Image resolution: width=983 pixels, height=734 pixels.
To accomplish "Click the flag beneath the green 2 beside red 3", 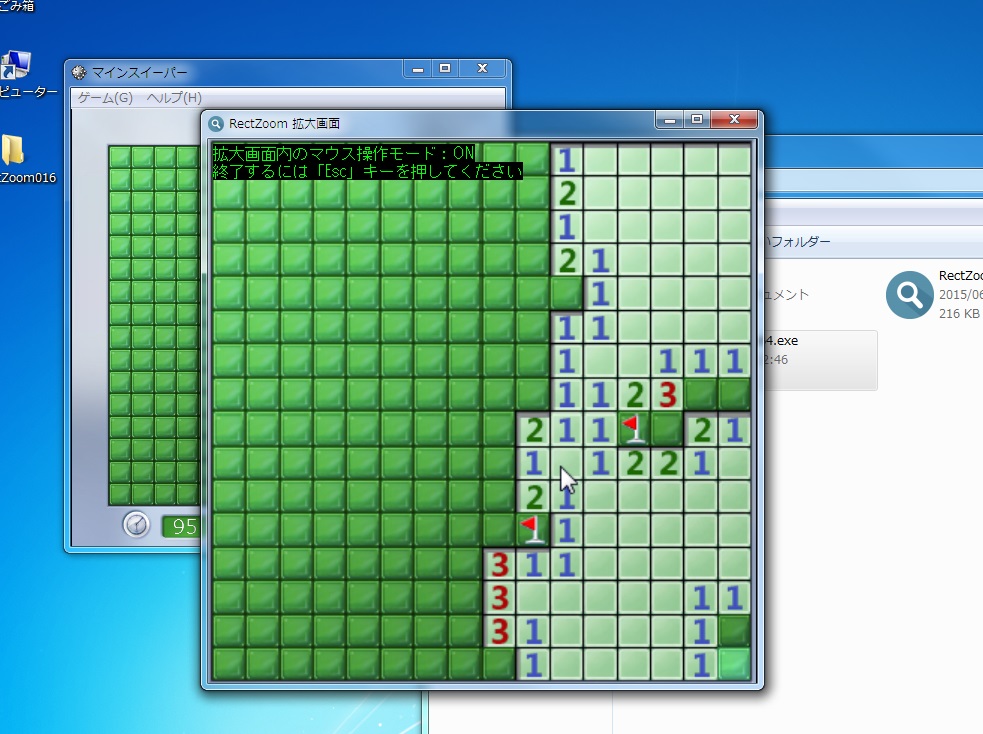I will click(634, 429).
